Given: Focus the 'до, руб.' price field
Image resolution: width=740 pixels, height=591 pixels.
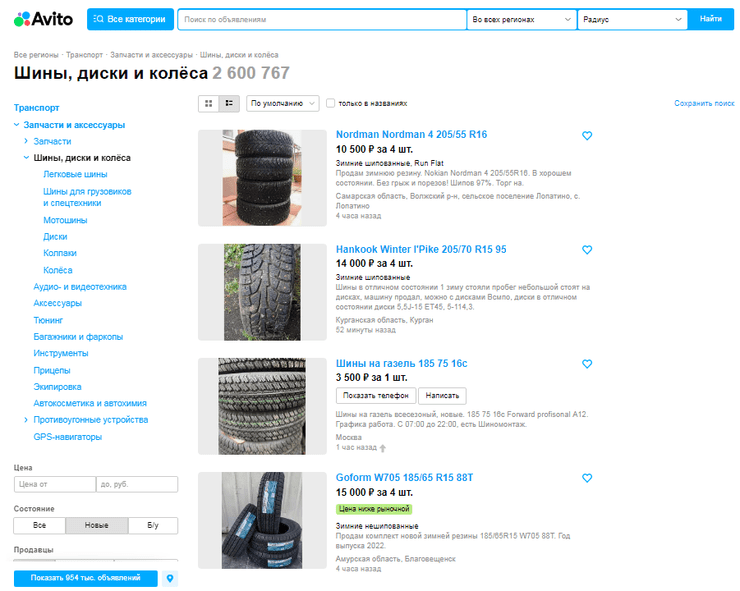Looking at the screenshot, I should coord(137,484).
